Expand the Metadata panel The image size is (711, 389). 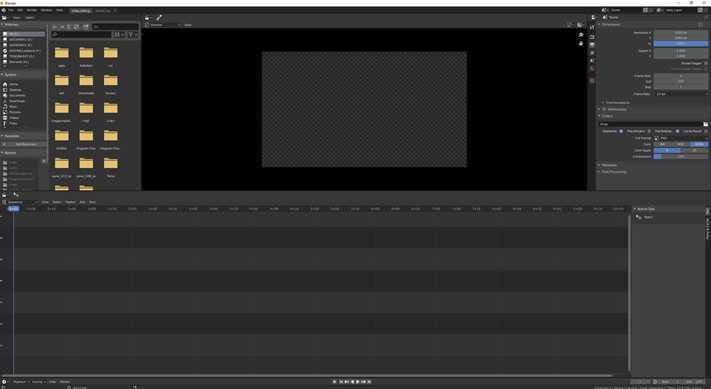(x=609, y=165)
